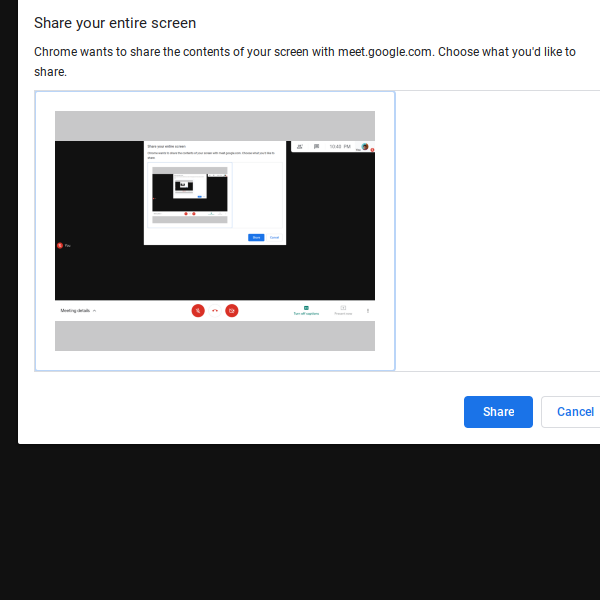Click the 10:48 PM time in the preview

point(340,146)
